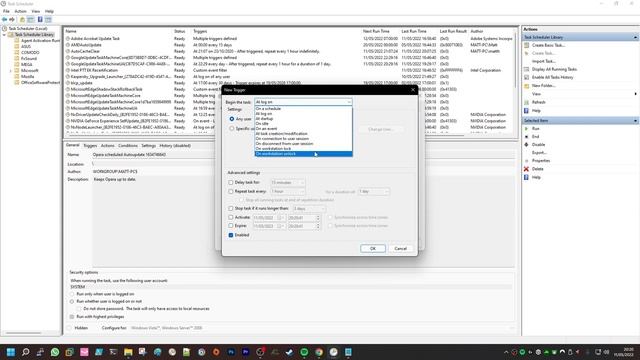
Task: Click the End icon in Selected Item
Action: [527, 137]
